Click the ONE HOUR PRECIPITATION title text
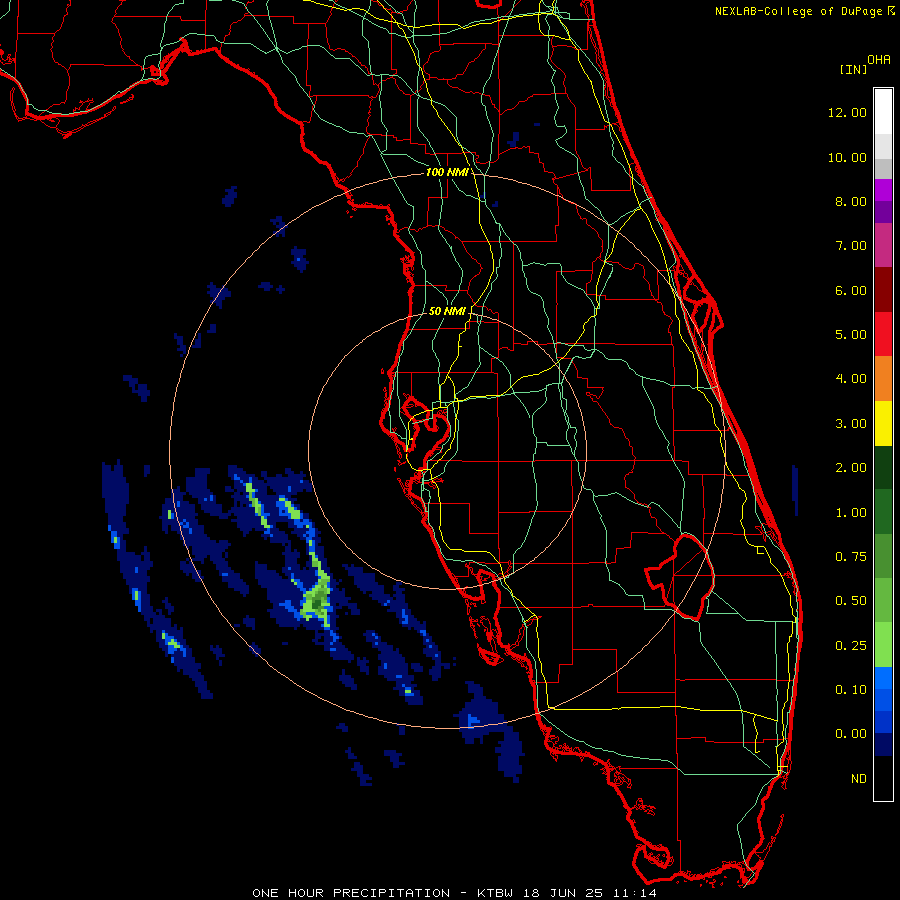 point(351,893)
